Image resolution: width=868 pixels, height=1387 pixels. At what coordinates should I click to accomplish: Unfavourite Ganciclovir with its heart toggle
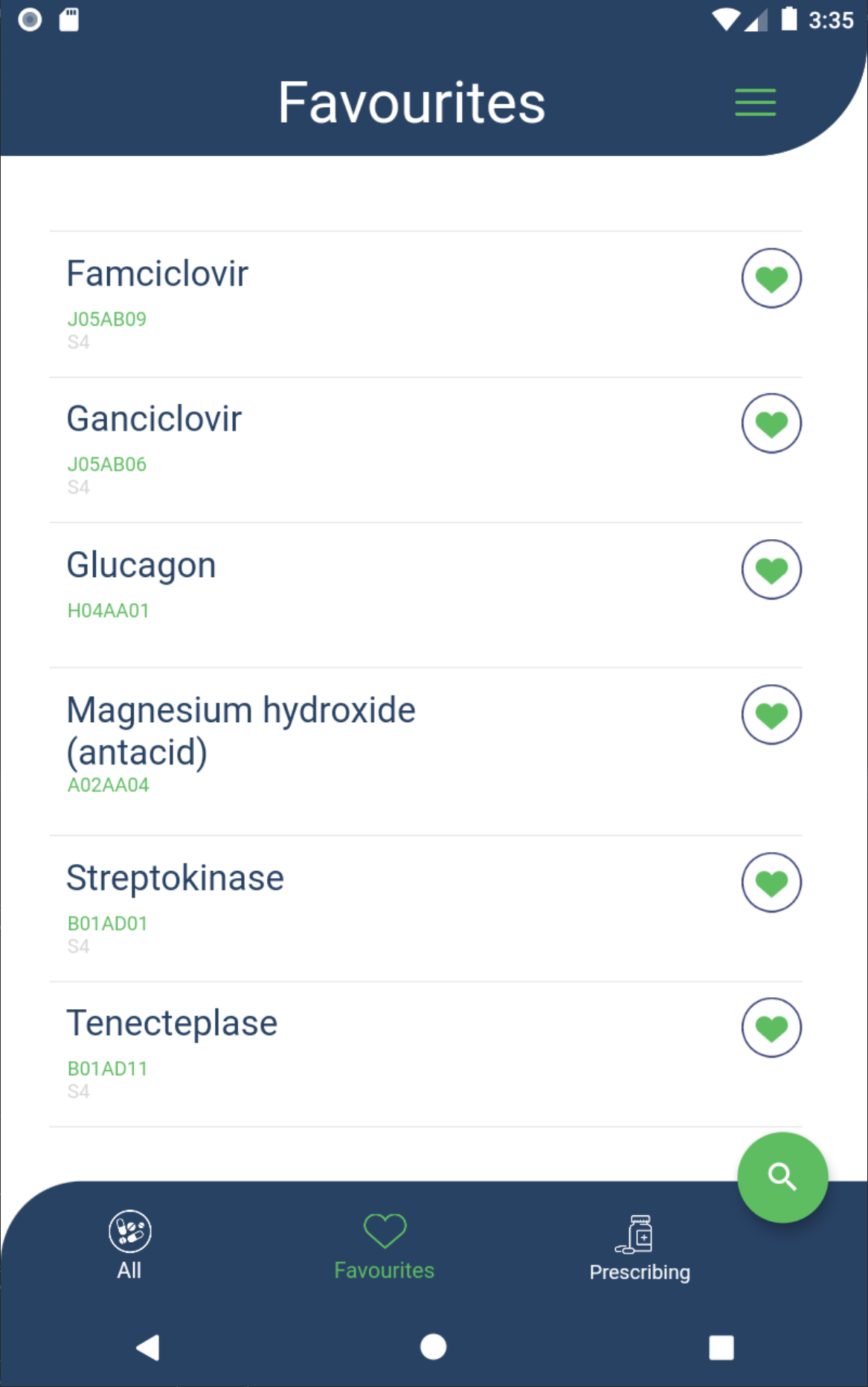tap(771, 423)
